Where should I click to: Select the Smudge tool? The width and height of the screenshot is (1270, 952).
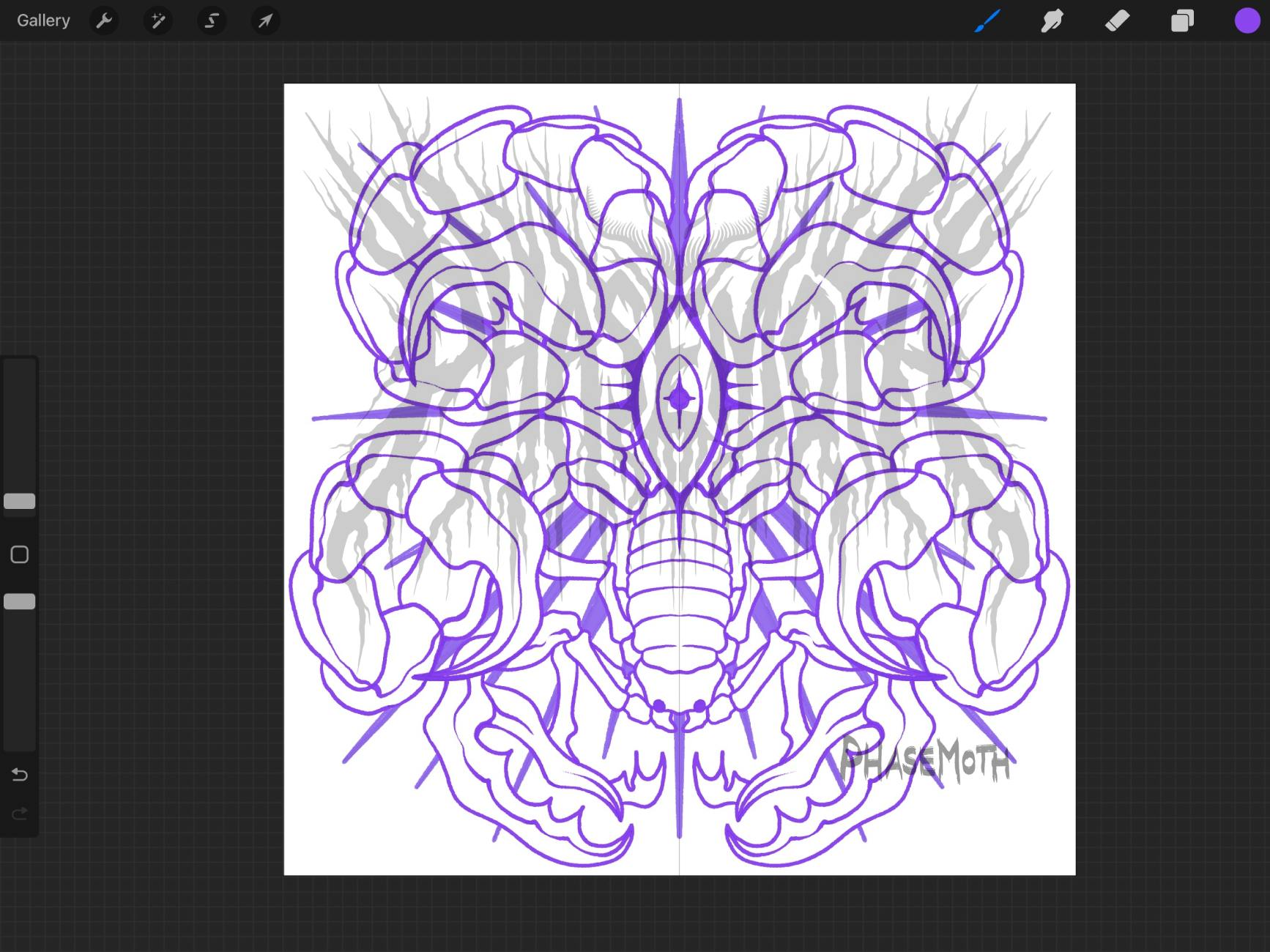(1052, 21)
